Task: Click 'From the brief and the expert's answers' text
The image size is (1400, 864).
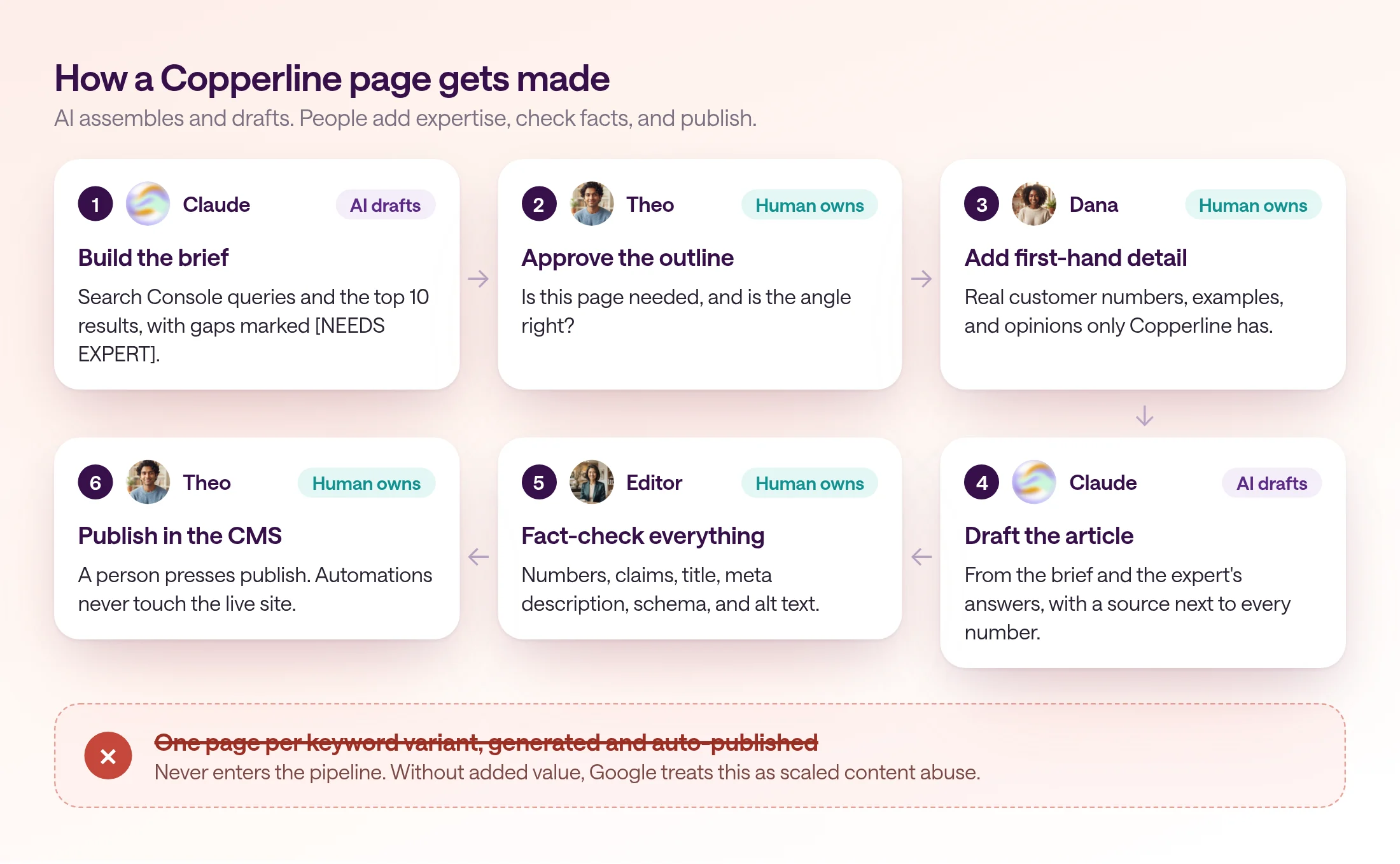Action: coord(1127,603)
